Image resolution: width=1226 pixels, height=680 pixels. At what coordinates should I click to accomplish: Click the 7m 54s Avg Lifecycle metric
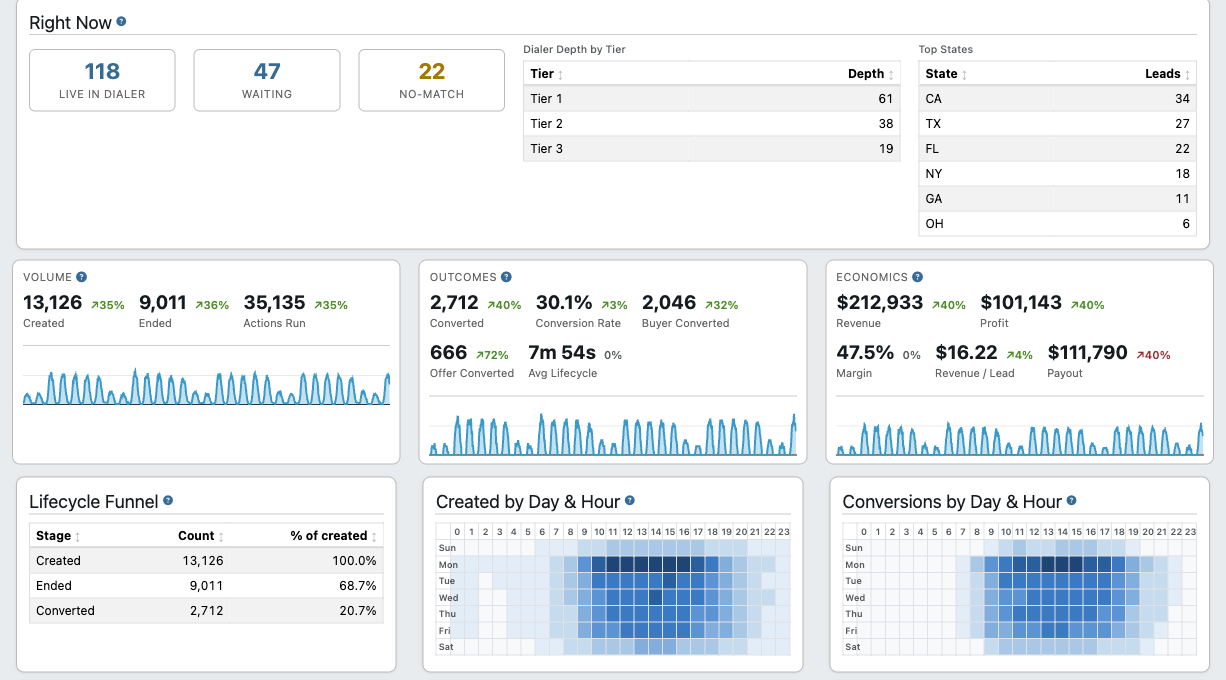[x=575, y=361]
